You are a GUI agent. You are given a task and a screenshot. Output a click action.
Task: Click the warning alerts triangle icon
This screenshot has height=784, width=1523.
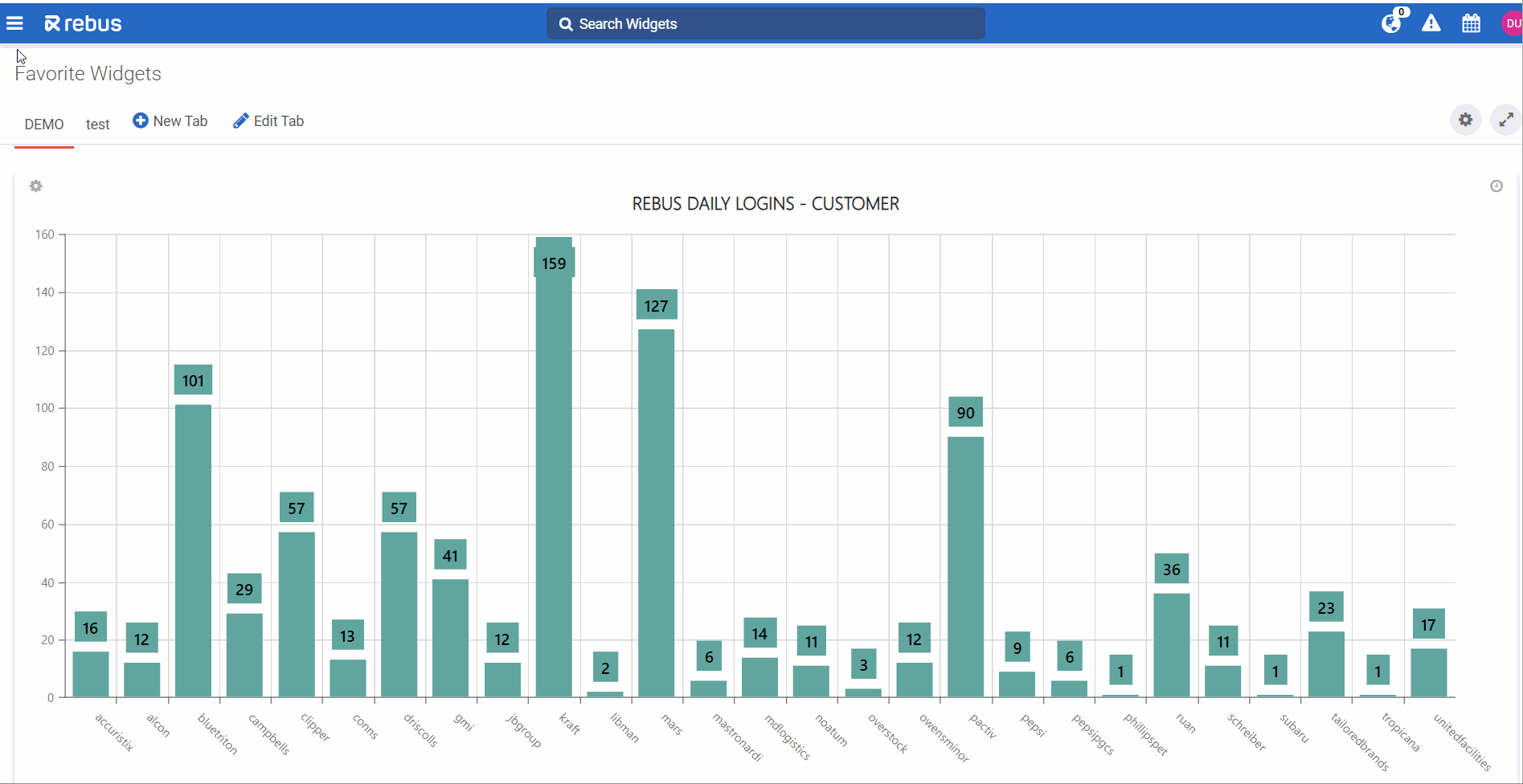(x=1431, y=23)
